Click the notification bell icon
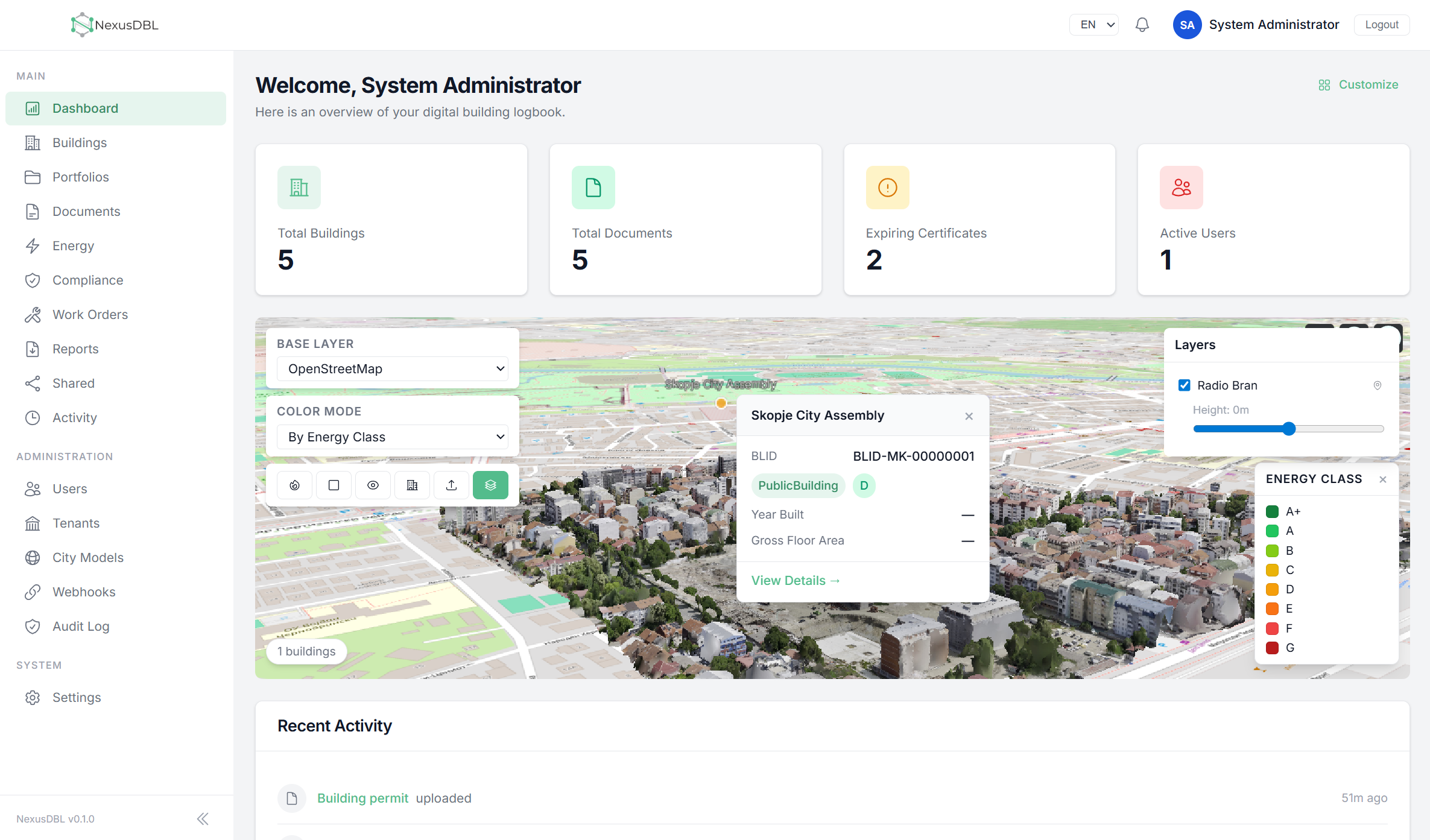 [1142, 25]
